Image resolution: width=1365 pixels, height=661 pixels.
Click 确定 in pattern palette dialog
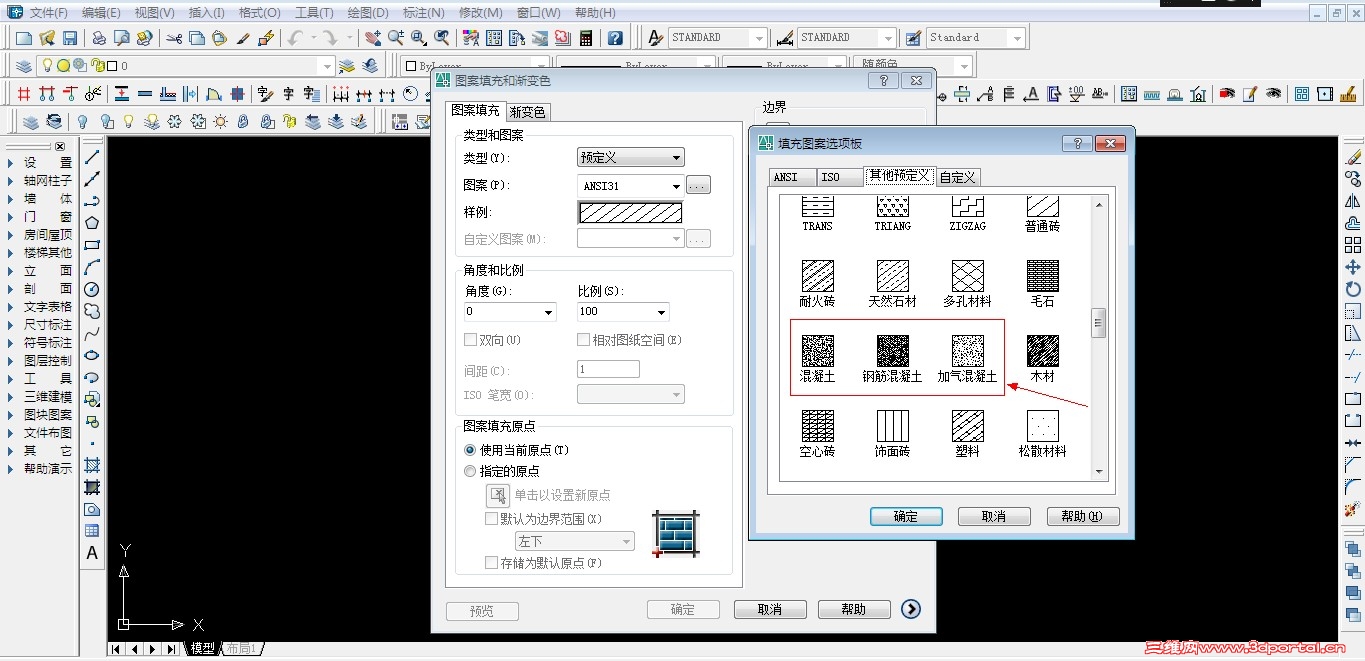coord(906,516)
